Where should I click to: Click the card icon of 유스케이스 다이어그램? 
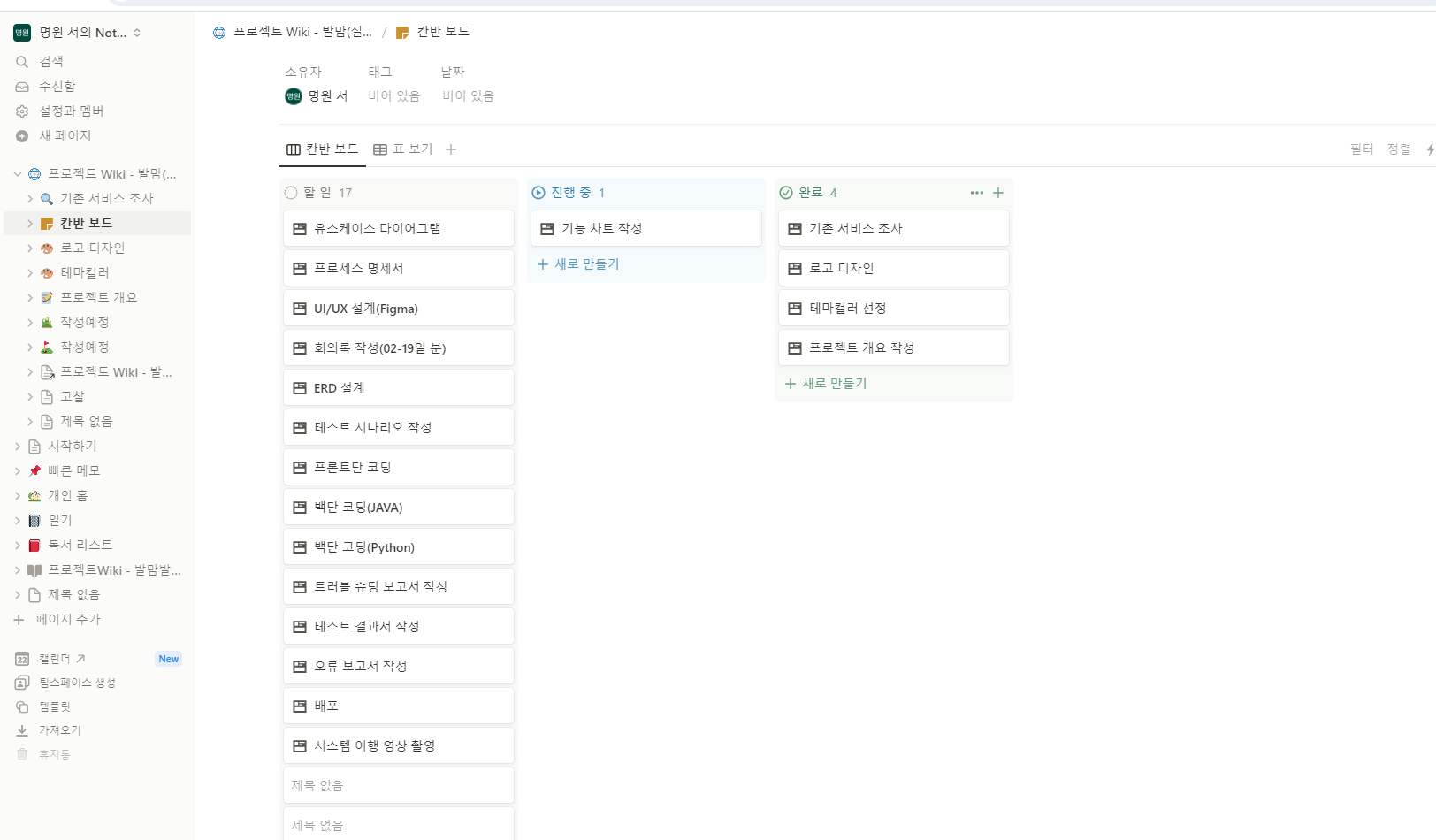[300, 229]
